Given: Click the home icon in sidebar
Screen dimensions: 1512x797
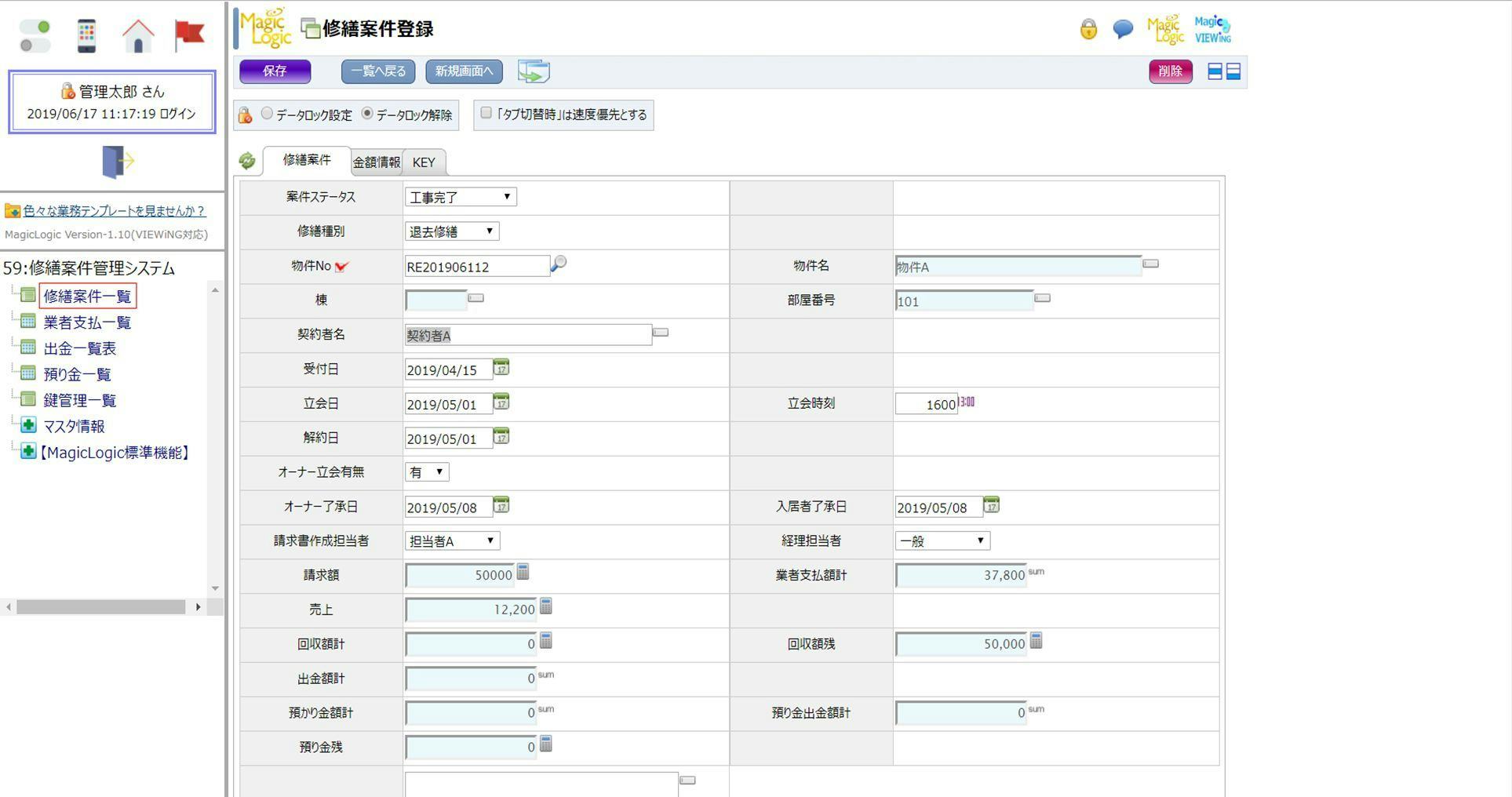Looking at the screenshot, I should coord(138,36).
